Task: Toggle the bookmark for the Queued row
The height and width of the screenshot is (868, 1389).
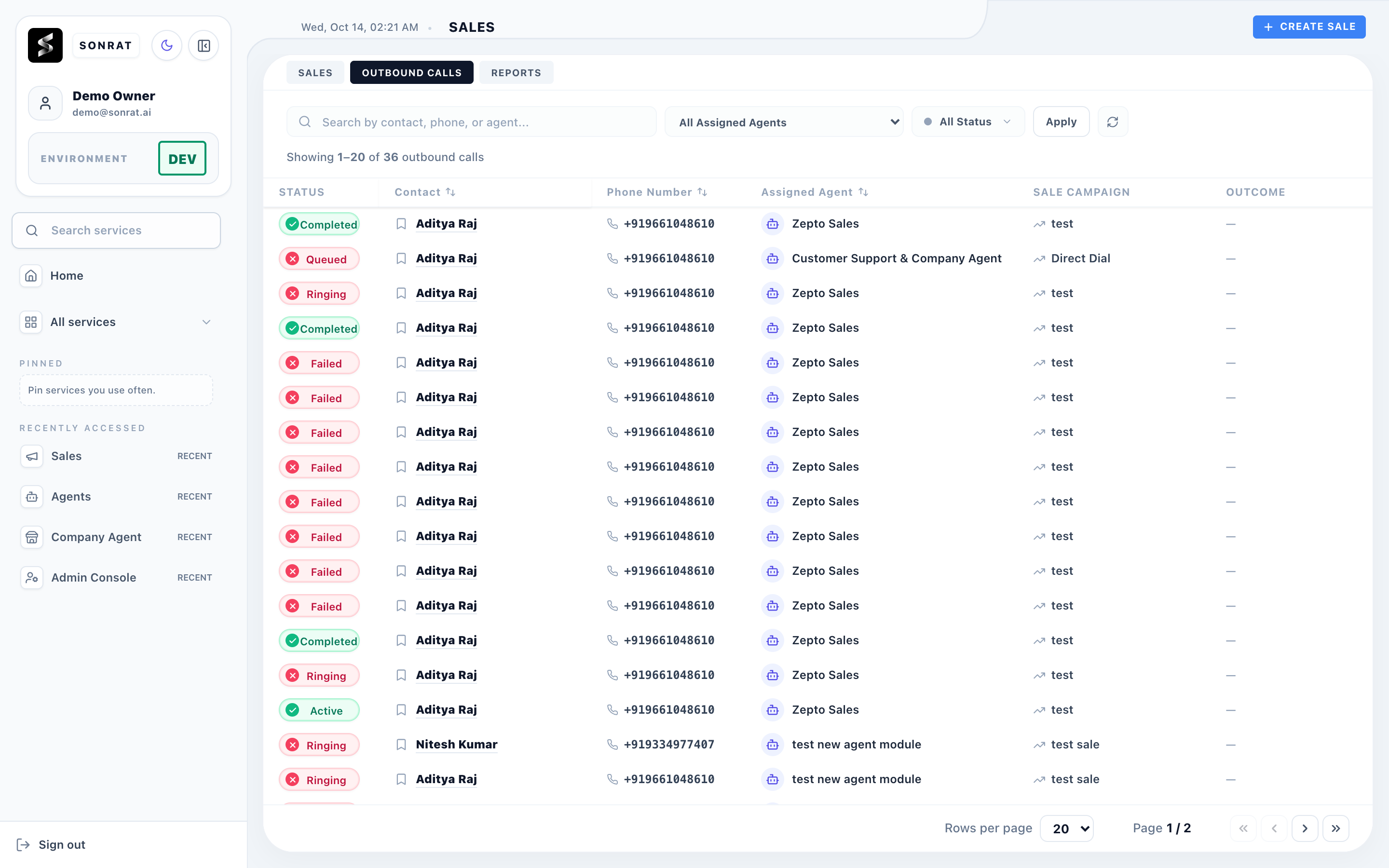Action: point(401,258)
